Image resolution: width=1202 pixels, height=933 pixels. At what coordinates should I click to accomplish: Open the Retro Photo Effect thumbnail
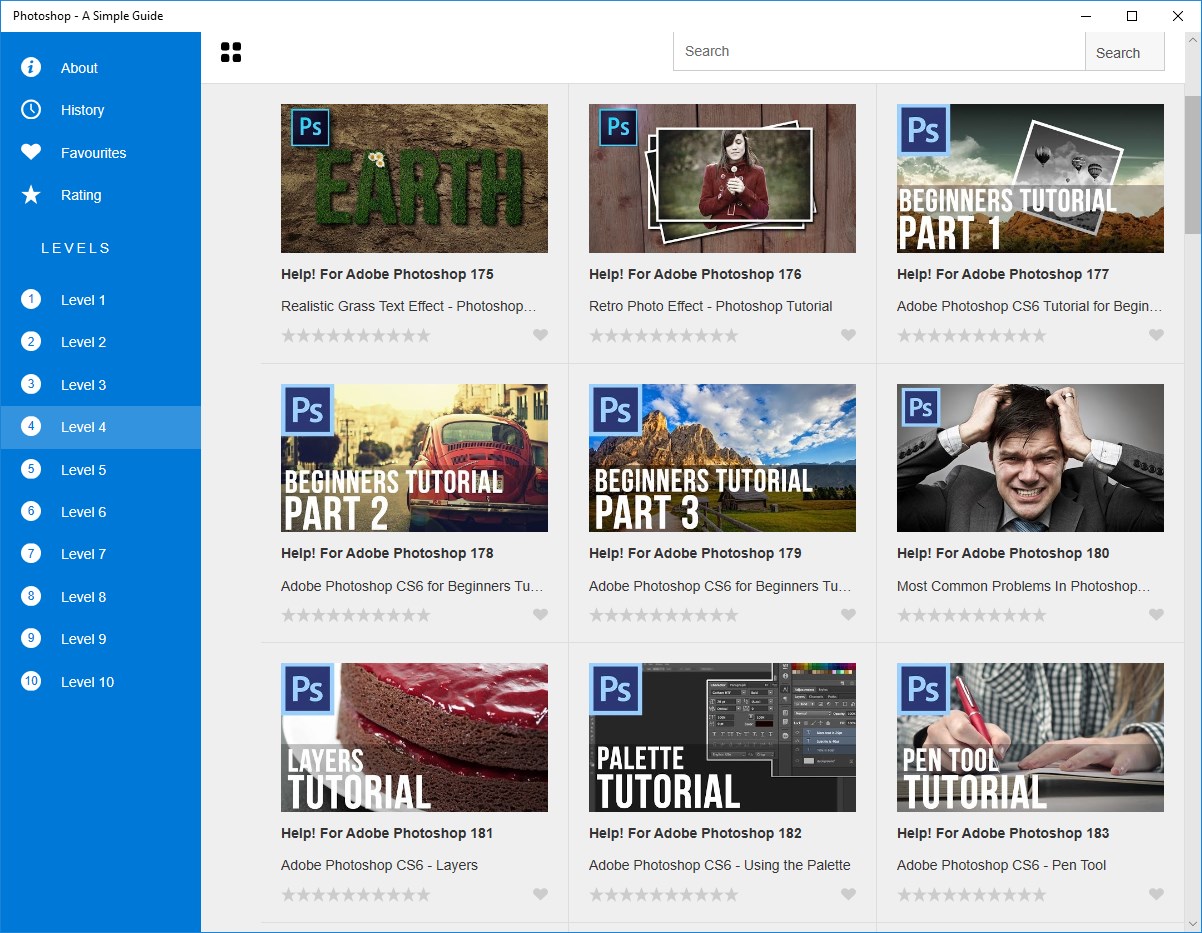[x=722, y=178]
